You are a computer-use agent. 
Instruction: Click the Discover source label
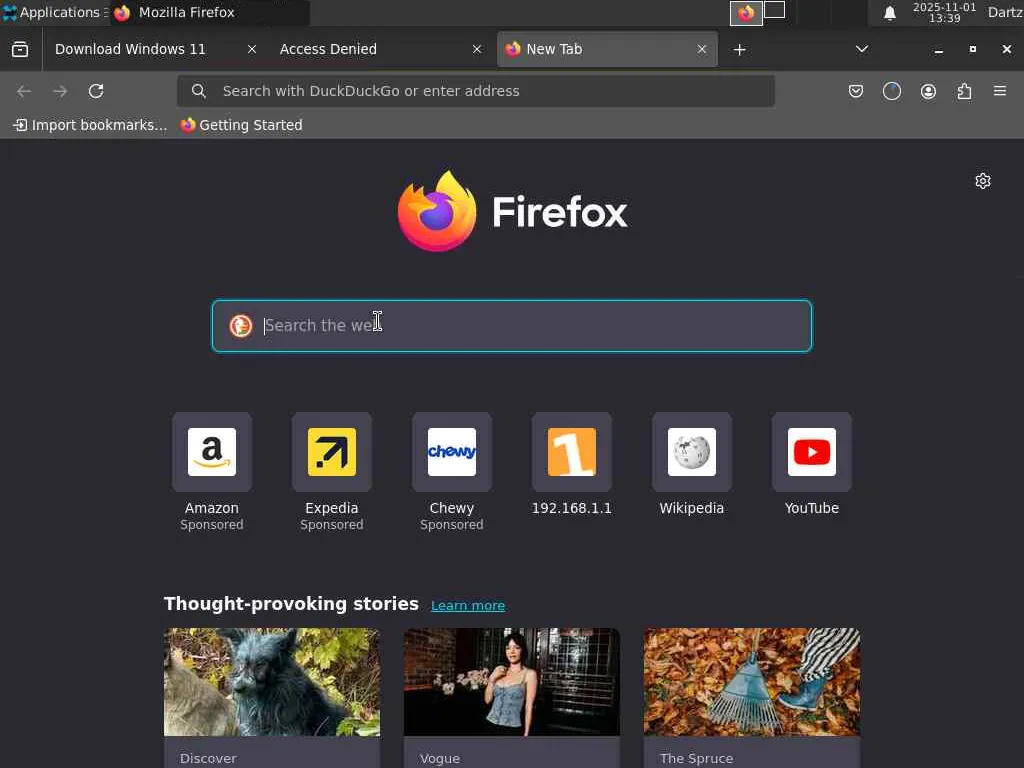pos(208,758)
